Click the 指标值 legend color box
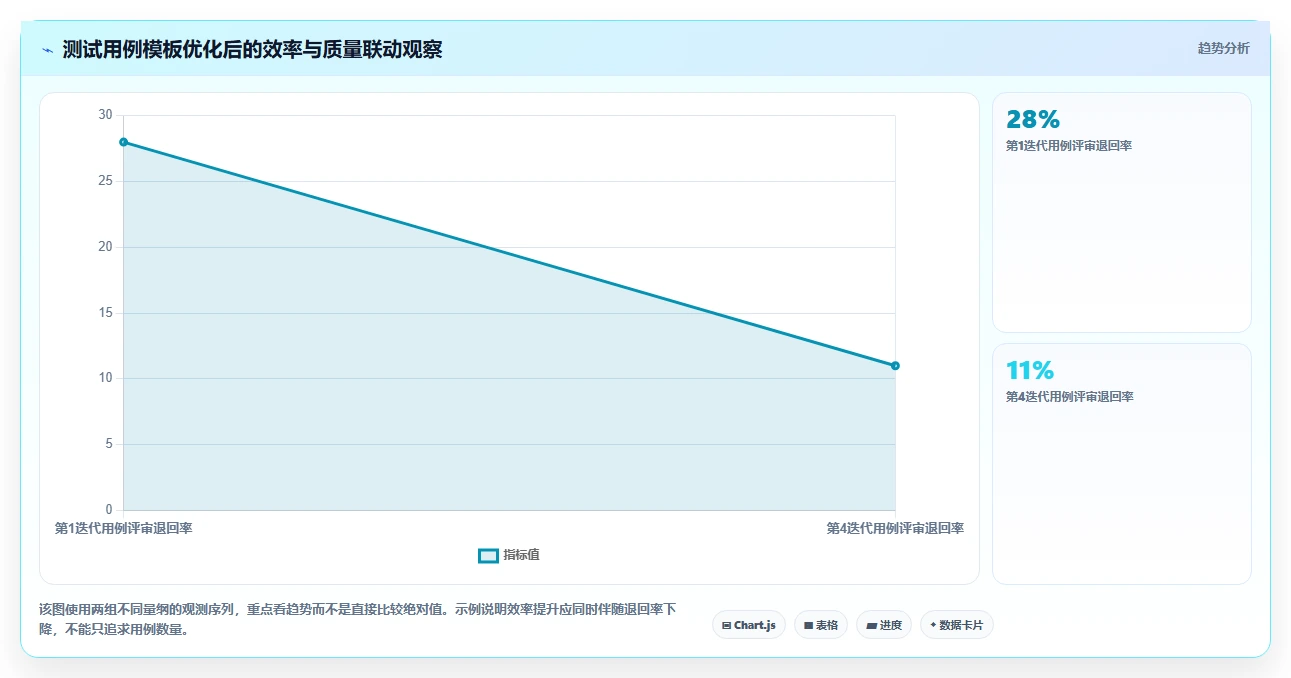 [x=488, y=556]
